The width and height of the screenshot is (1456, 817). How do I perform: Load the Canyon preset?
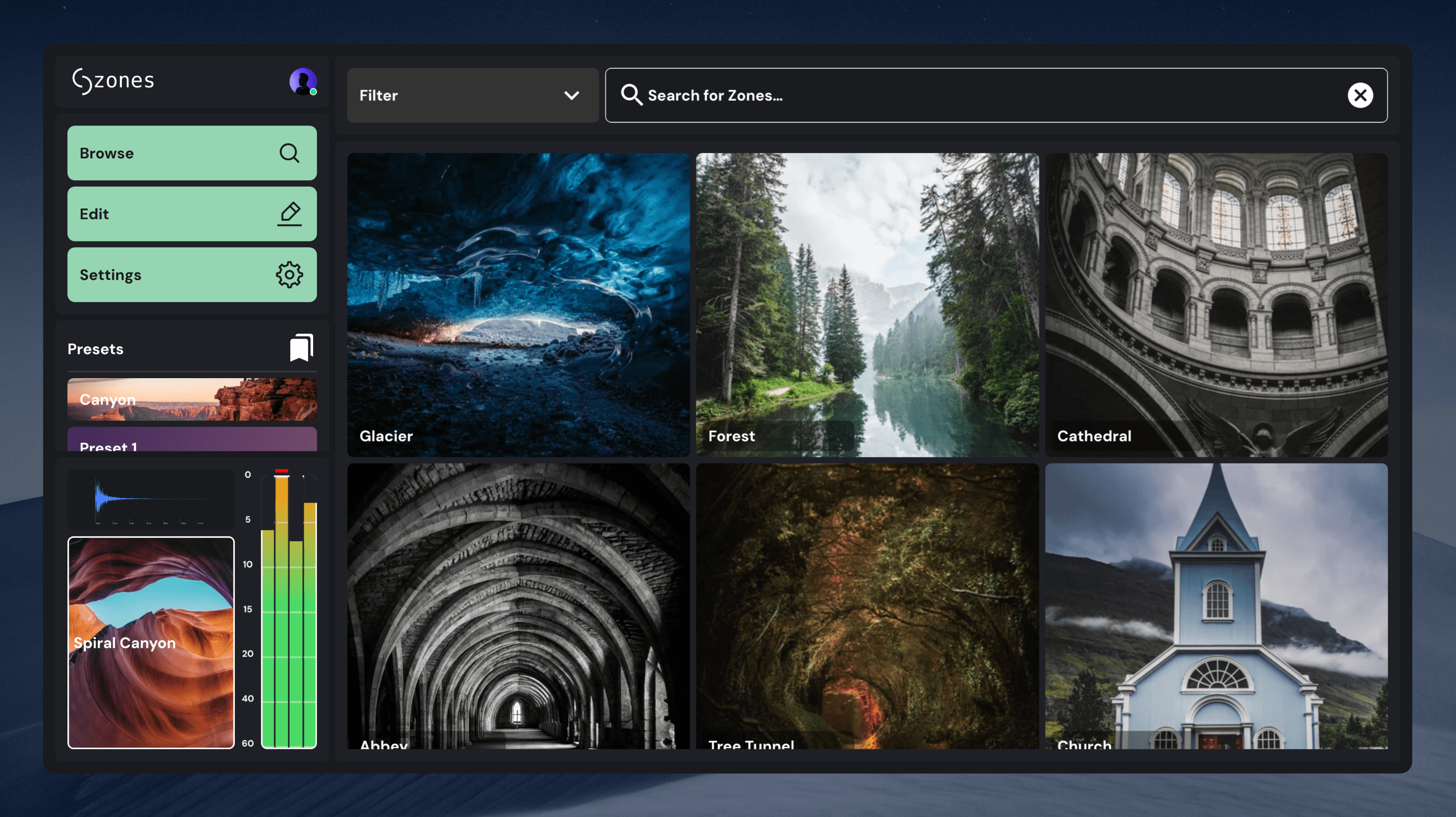192,399
